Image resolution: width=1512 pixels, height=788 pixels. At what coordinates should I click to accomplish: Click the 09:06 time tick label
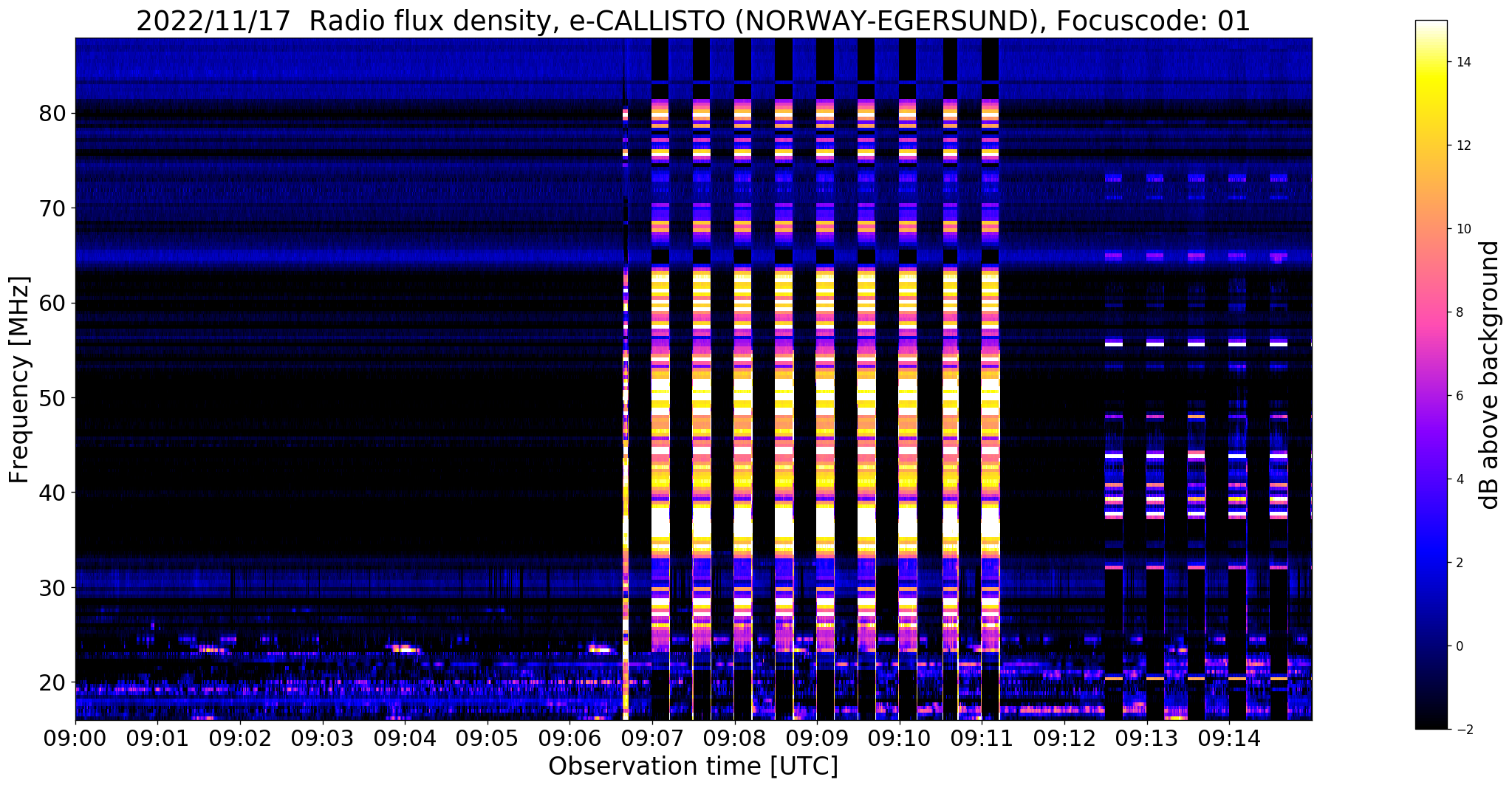click(x=569, y=738)
